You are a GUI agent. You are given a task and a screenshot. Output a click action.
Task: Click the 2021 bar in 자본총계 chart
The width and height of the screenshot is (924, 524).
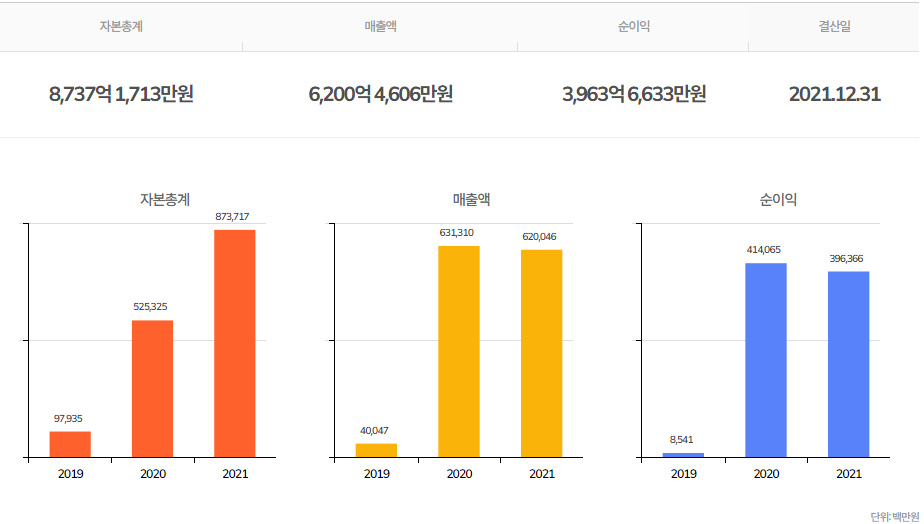coord(235,344)
